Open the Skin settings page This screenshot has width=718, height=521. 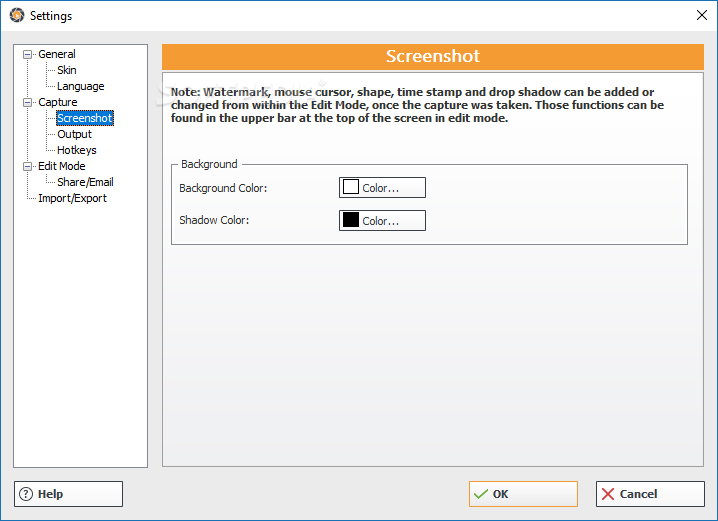point(67,70)
